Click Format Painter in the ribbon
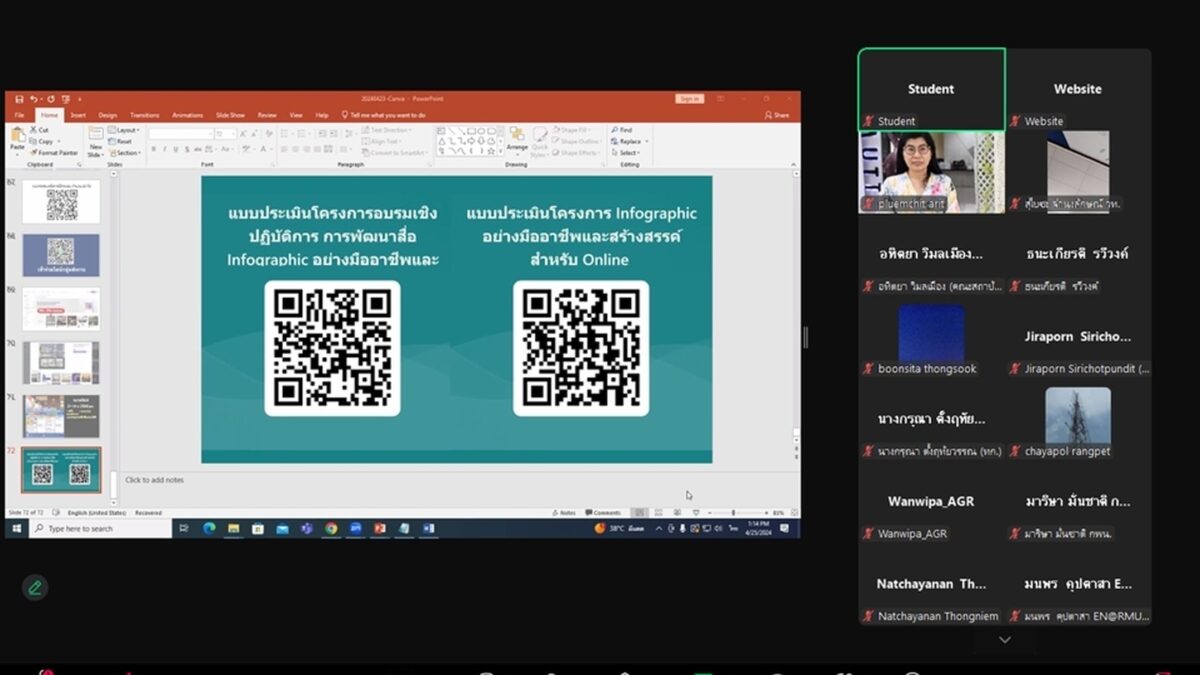 [x=54, y=153]
